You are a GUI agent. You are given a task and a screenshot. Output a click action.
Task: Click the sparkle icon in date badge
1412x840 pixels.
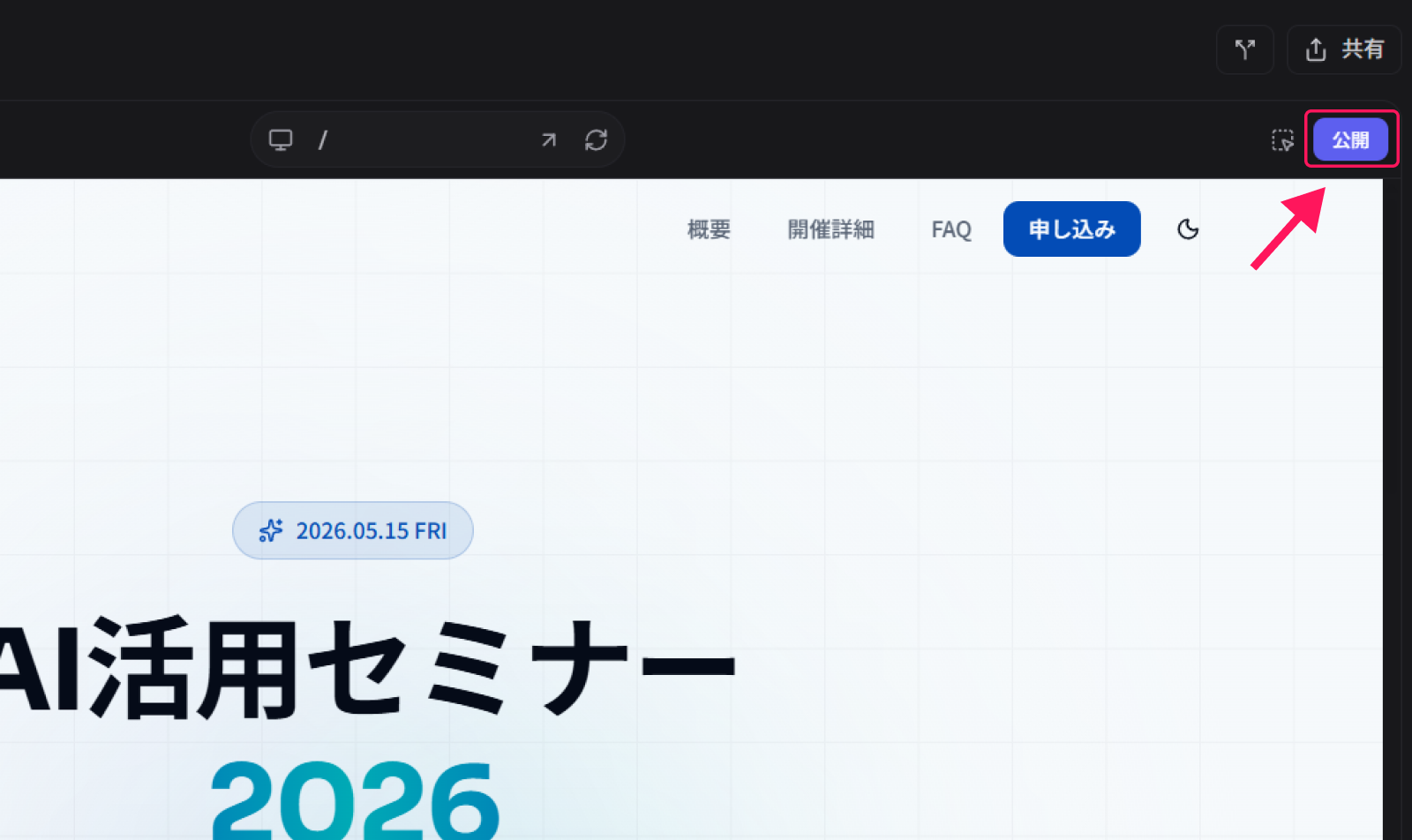pos(270,530)
